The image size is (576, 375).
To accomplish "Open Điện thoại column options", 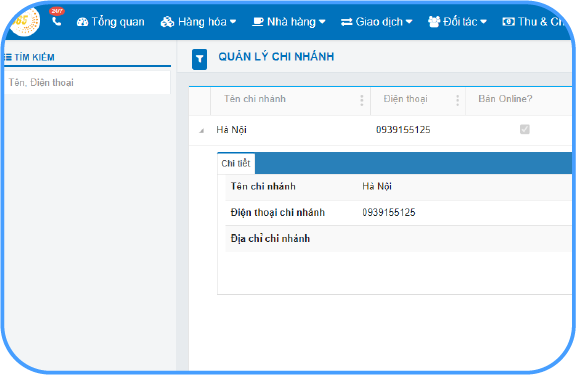I will tap(457, 100).
